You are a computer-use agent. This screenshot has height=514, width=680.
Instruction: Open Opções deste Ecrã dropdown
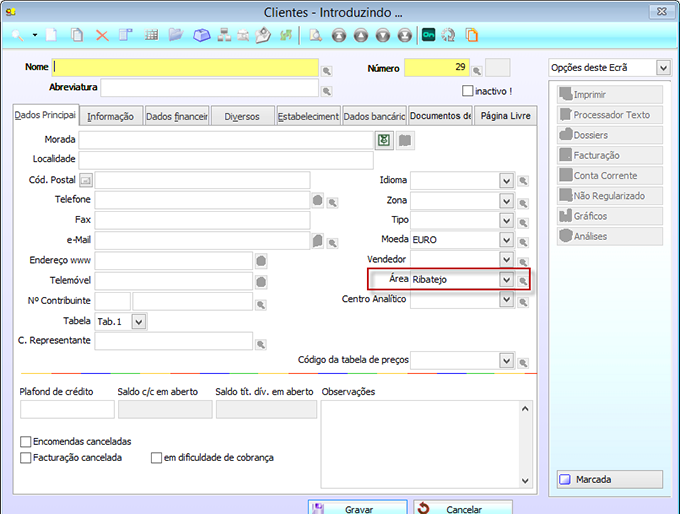click(x=663, y=68)
